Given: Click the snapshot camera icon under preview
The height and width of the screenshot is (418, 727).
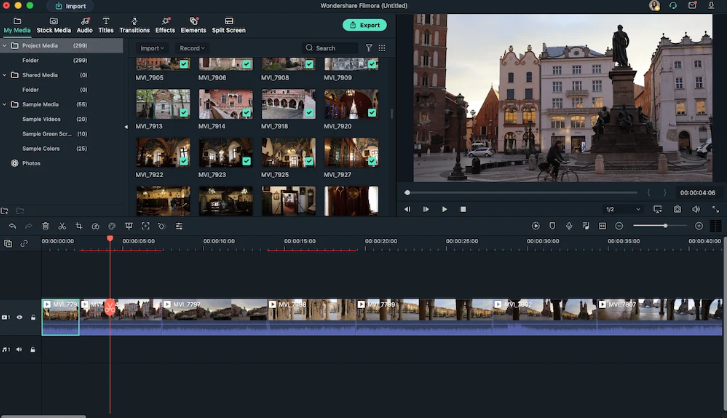Looking at the screenshot, I should click(677, 209).
